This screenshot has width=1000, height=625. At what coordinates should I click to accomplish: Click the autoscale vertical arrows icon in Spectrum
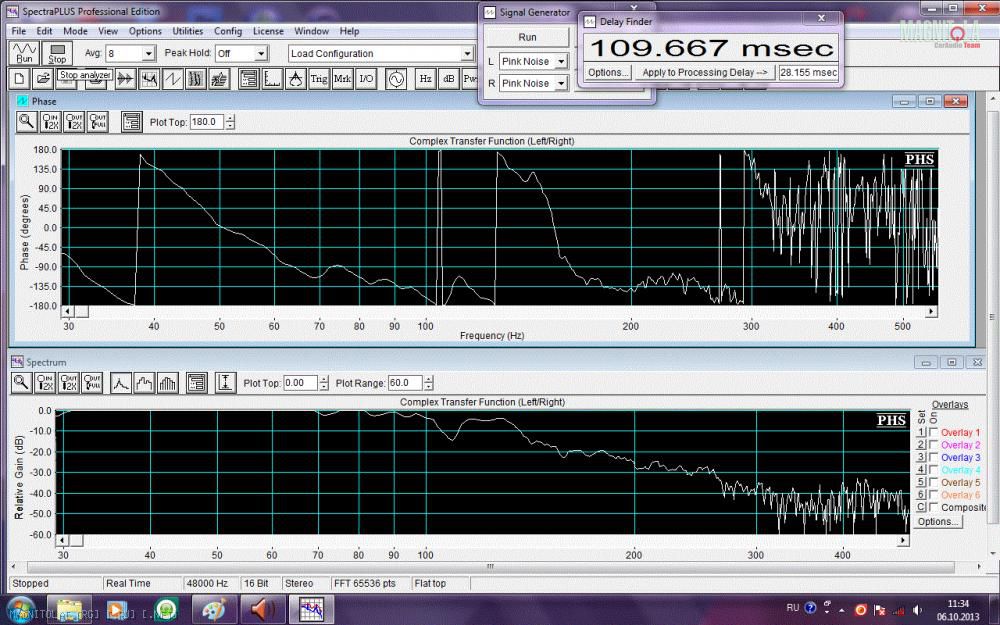pyautogui.click(x=225, y=383)
